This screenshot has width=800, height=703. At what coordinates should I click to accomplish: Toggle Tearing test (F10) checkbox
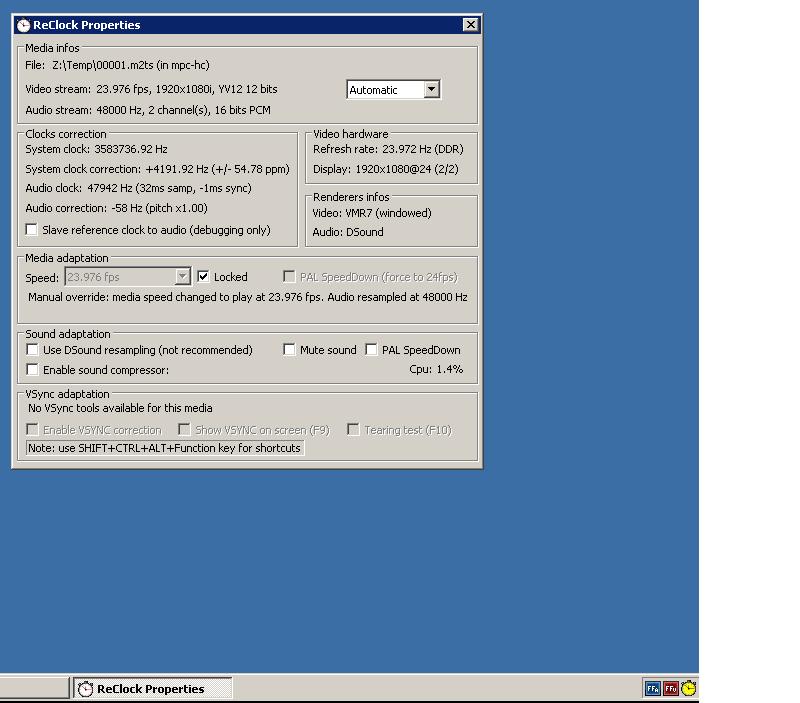coord(353,430)
